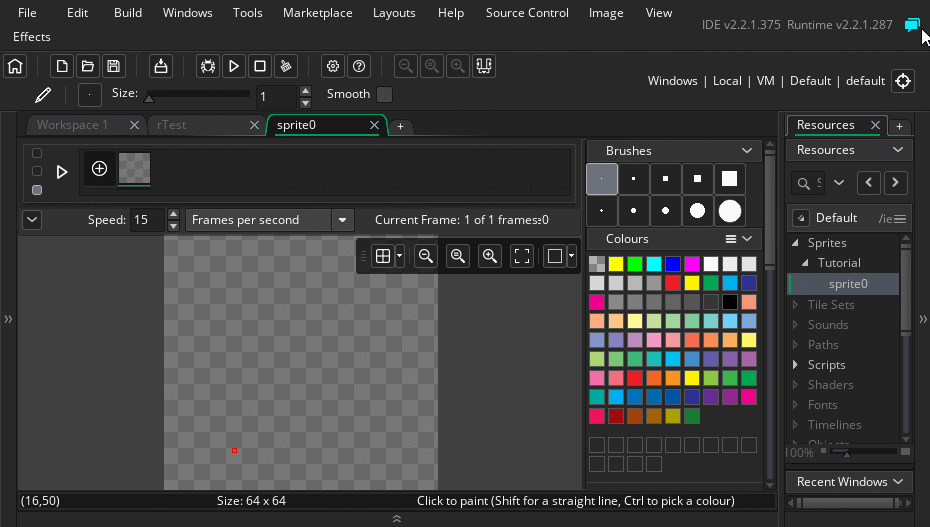Go to next search result arrow
The width and height of the screenshot is (930, 527).
click(895, 183)
